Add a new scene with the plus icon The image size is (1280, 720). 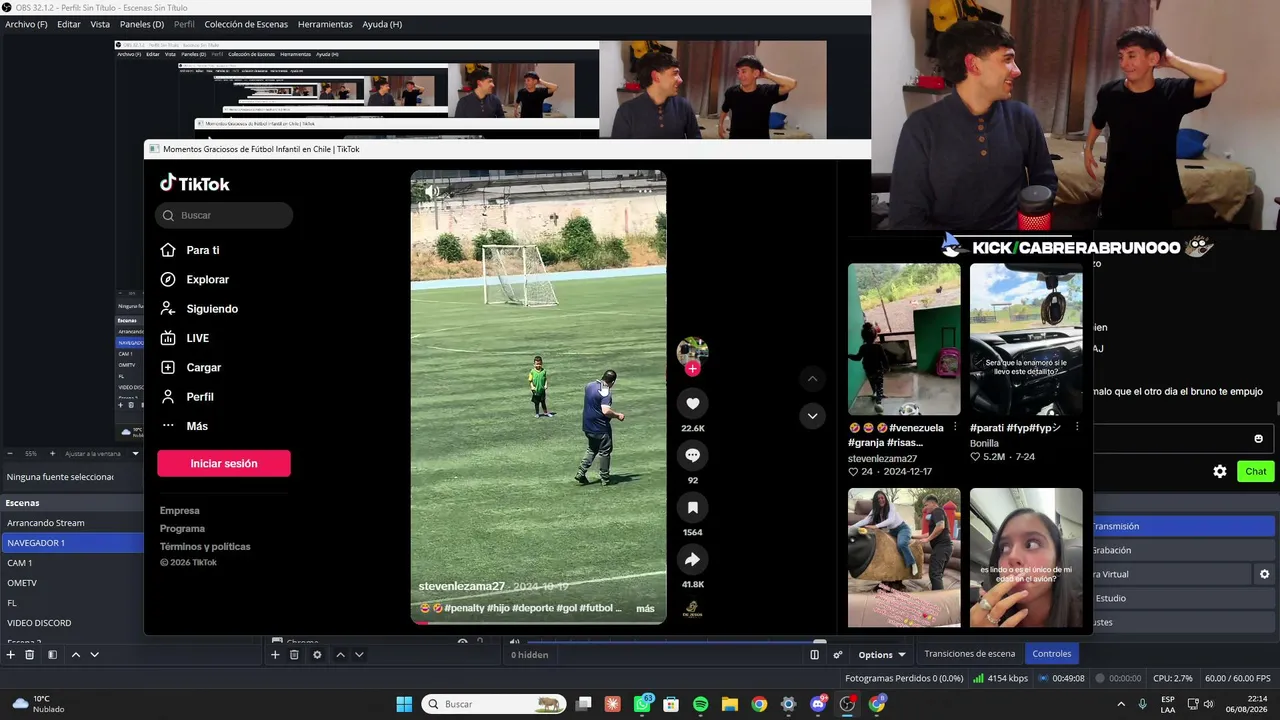(11, 655)
